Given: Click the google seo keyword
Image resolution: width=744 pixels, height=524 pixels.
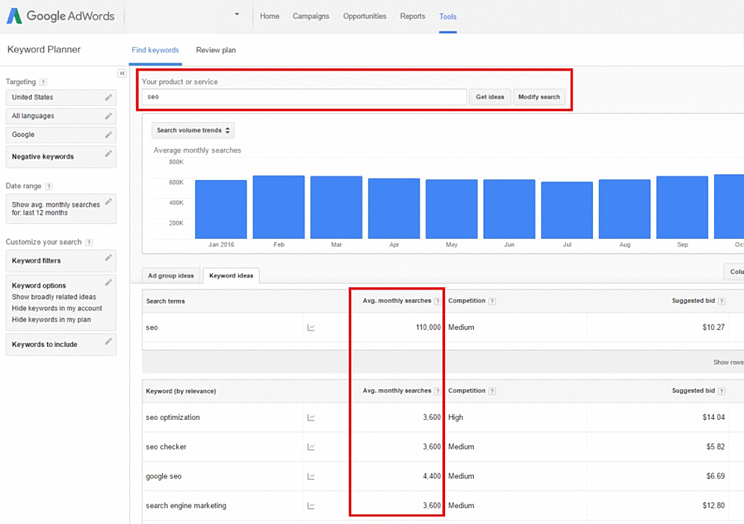Looking at the screenshot, I should coord(164,477).
